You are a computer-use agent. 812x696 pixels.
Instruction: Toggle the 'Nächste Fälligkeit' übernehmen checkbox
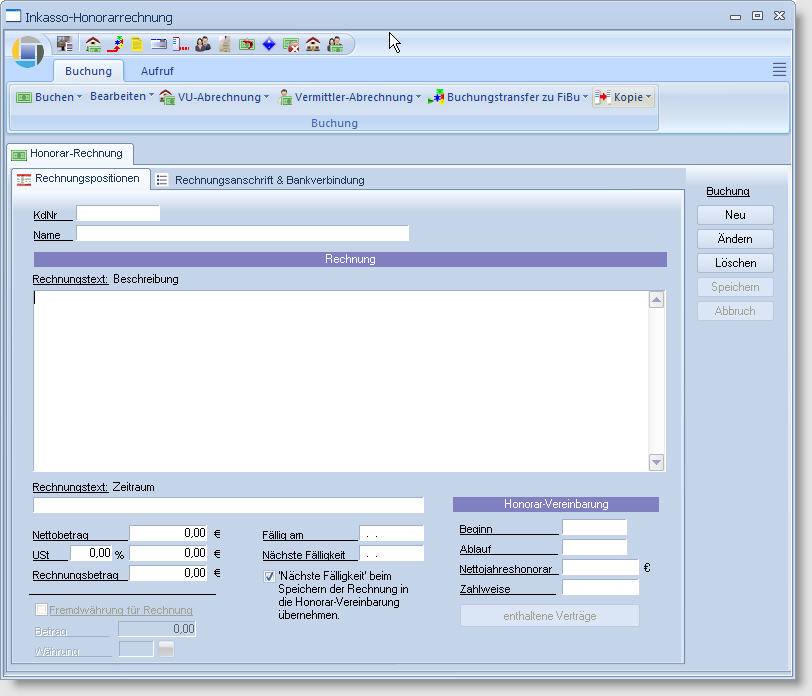[269, 577]
